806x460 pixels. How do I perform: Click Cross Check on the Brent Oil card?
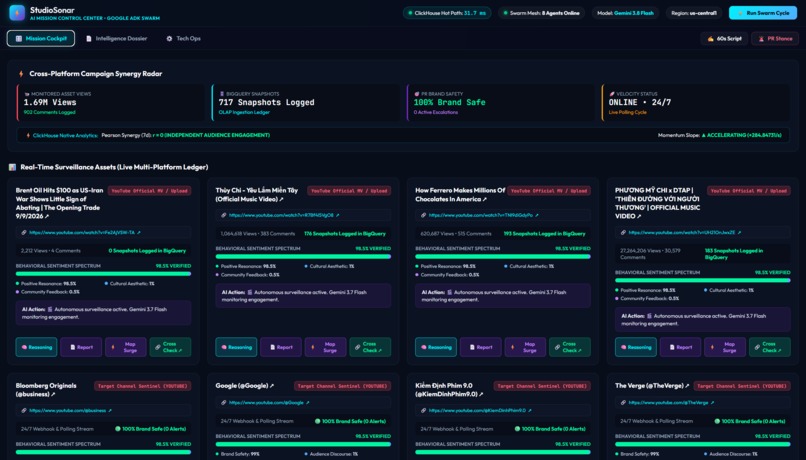coord(170,347)
